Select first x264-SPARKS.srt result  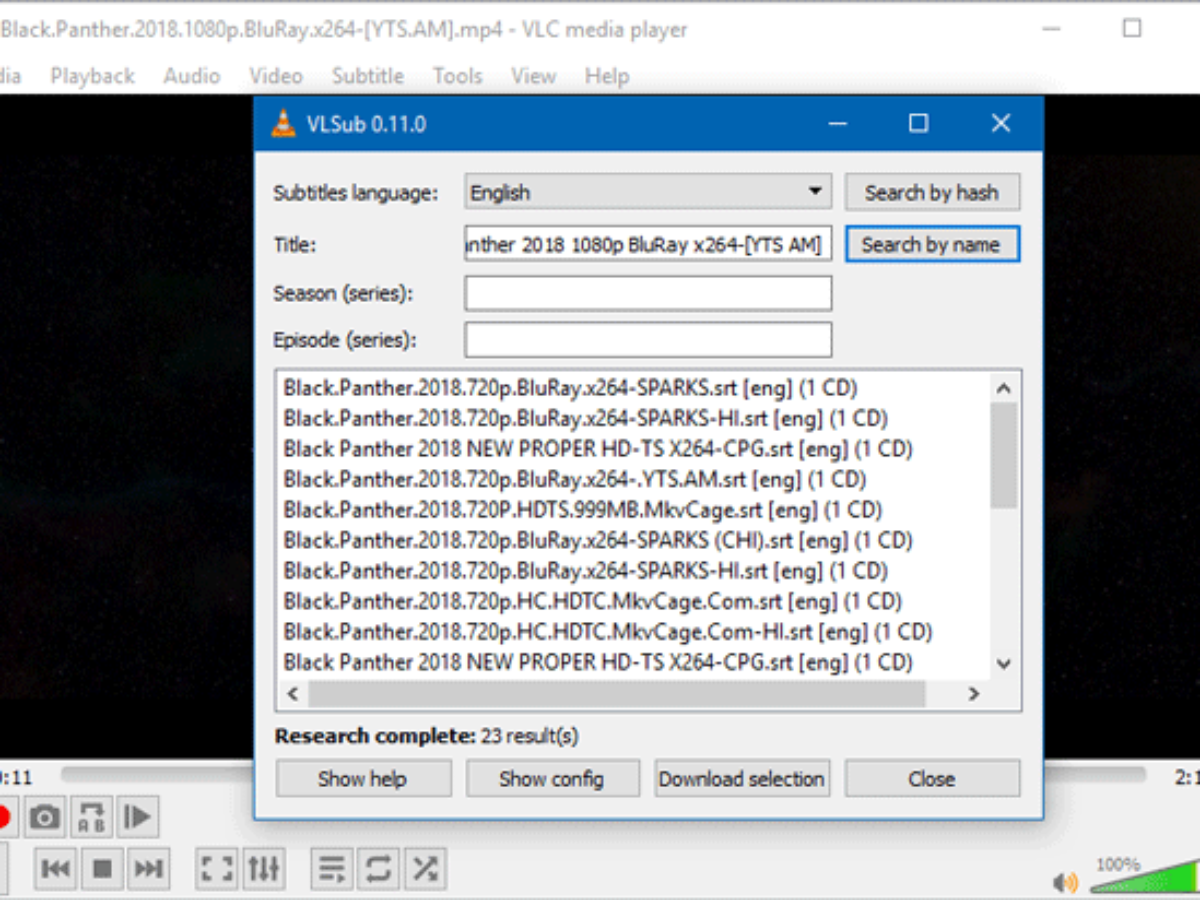[571, 388]
